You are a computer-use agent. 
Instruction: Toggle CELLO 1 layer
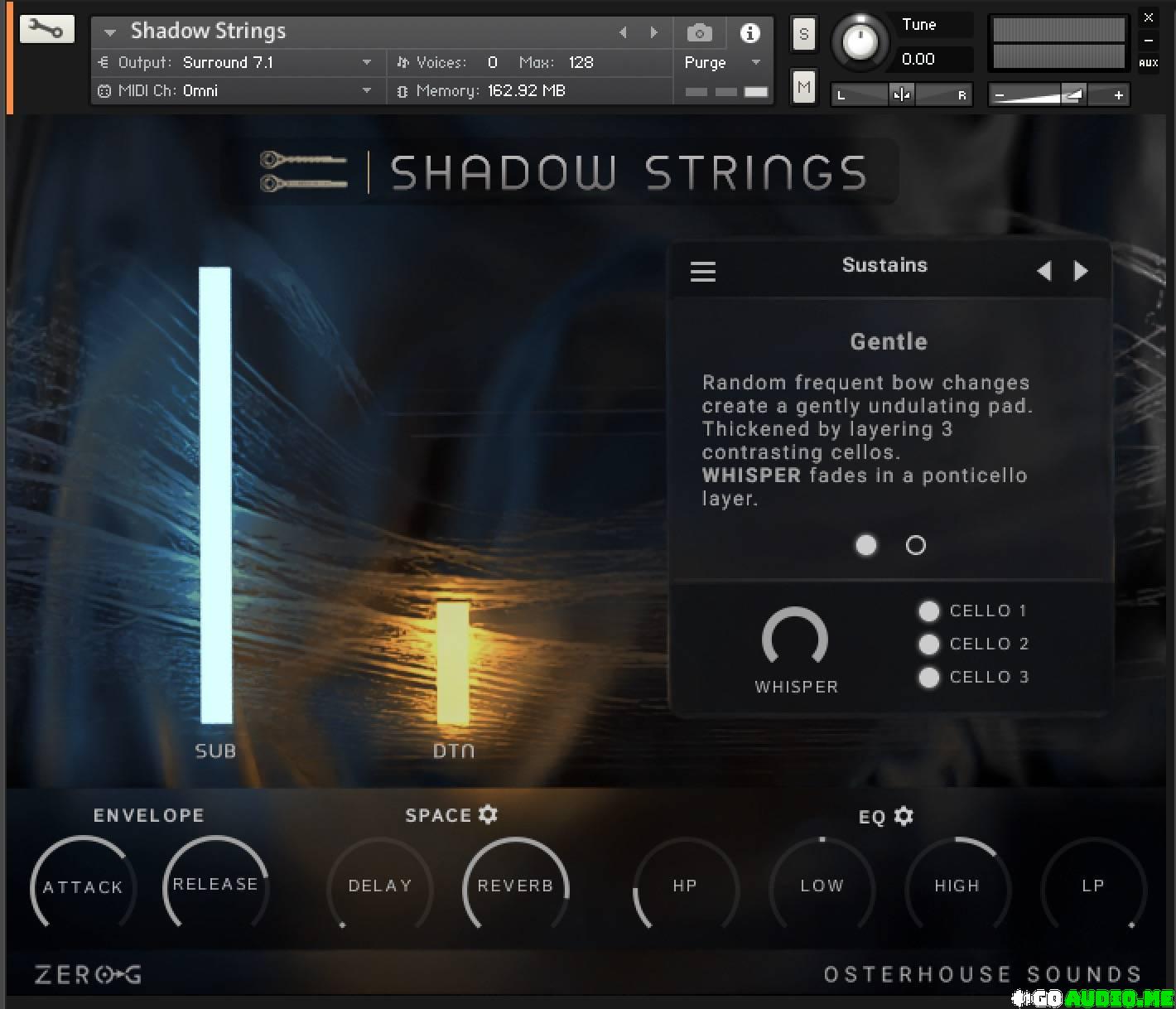(929, 611)
